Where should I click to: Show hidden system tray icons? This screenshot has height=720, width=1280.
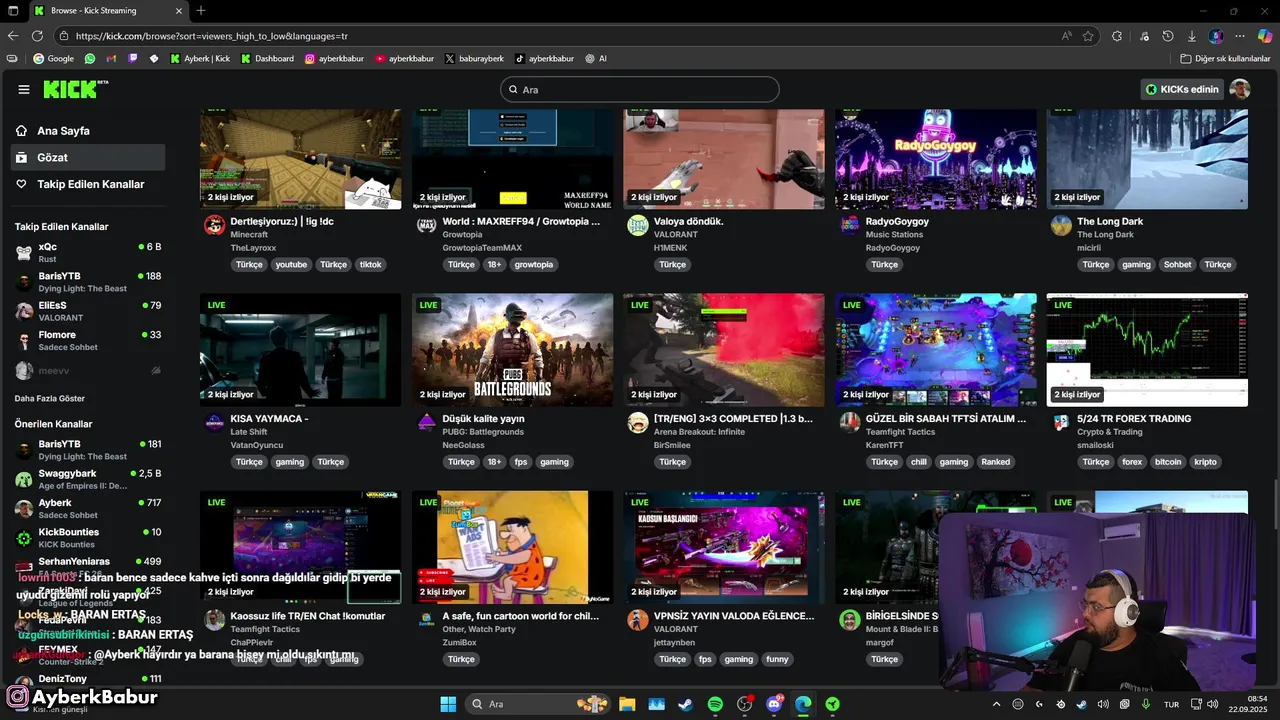(x=996, y=704)
